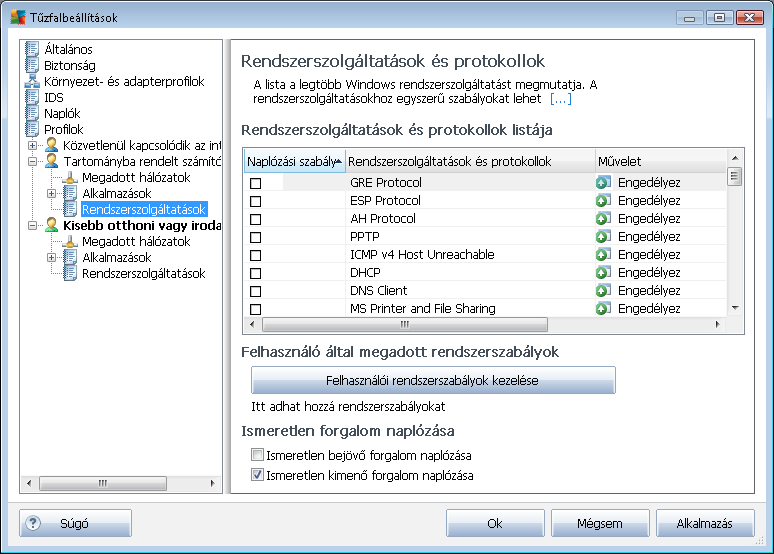Open Környezet- és adapterprofilok in tree
This screenshot has height=554, width=774.
[124, 81]
